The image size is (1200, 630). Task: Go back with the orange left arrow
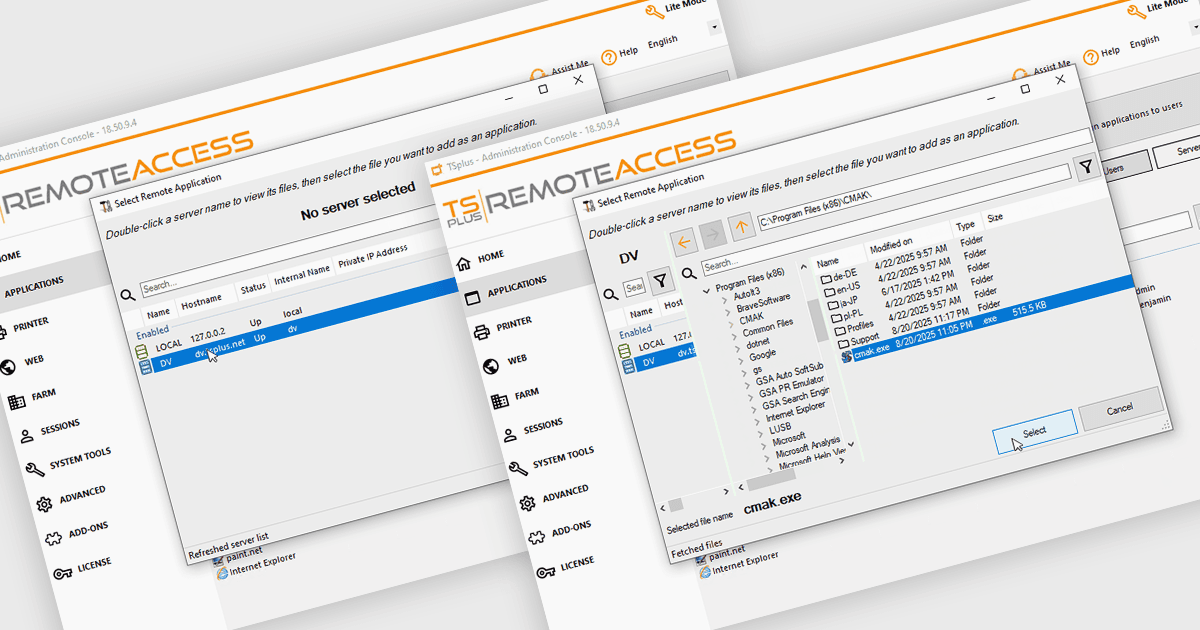(683, 242)
